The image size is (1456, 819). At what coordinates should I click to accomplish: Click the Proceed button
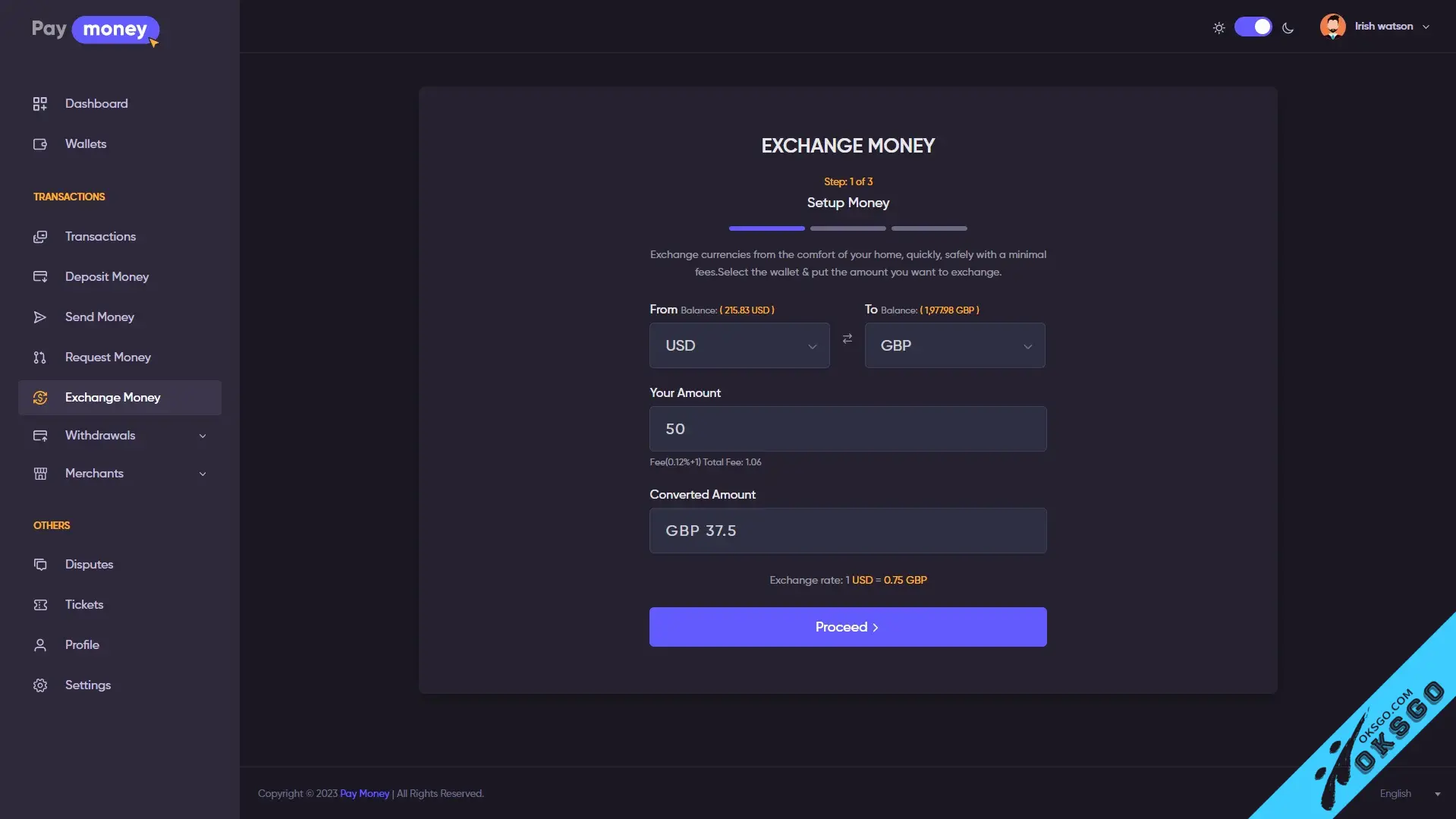pos(847,627)
